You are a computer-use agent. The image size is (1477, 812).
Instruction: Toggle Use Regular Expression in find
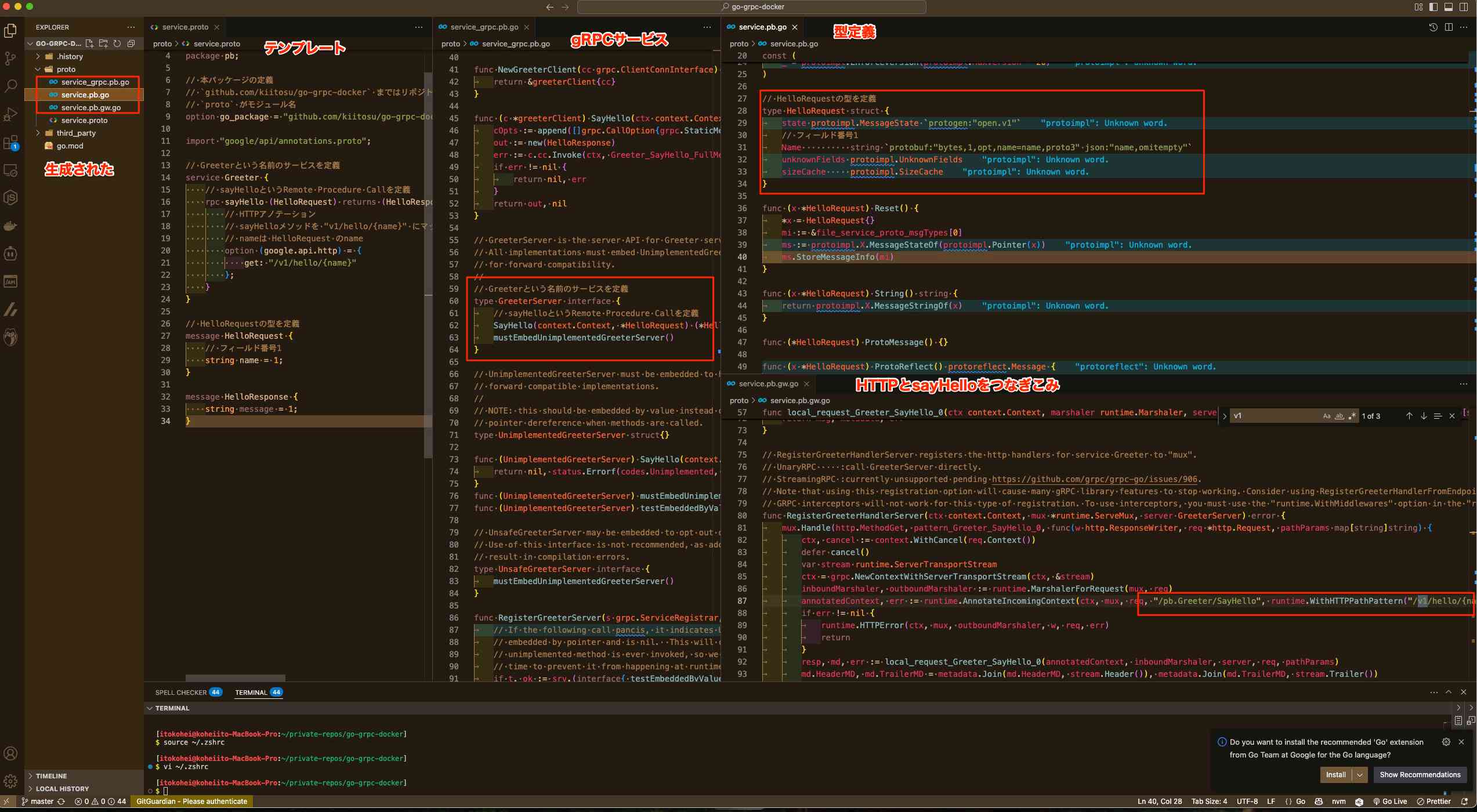(1352, 416)
